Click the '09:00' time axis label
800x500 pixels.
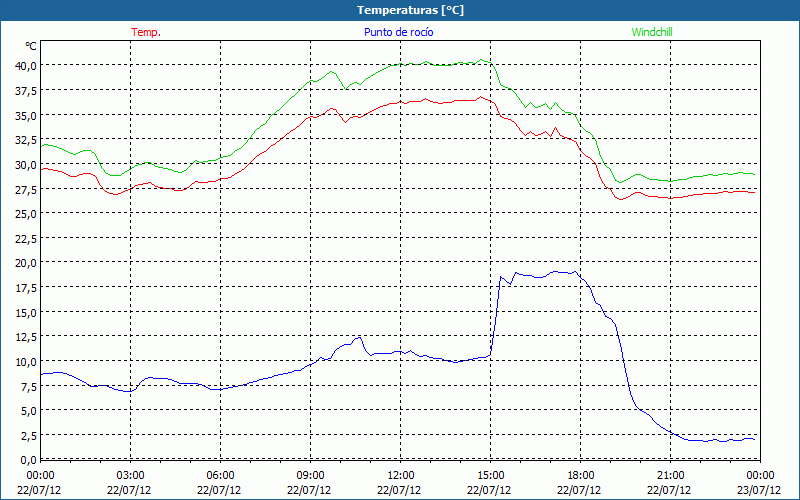click(310, 476)
